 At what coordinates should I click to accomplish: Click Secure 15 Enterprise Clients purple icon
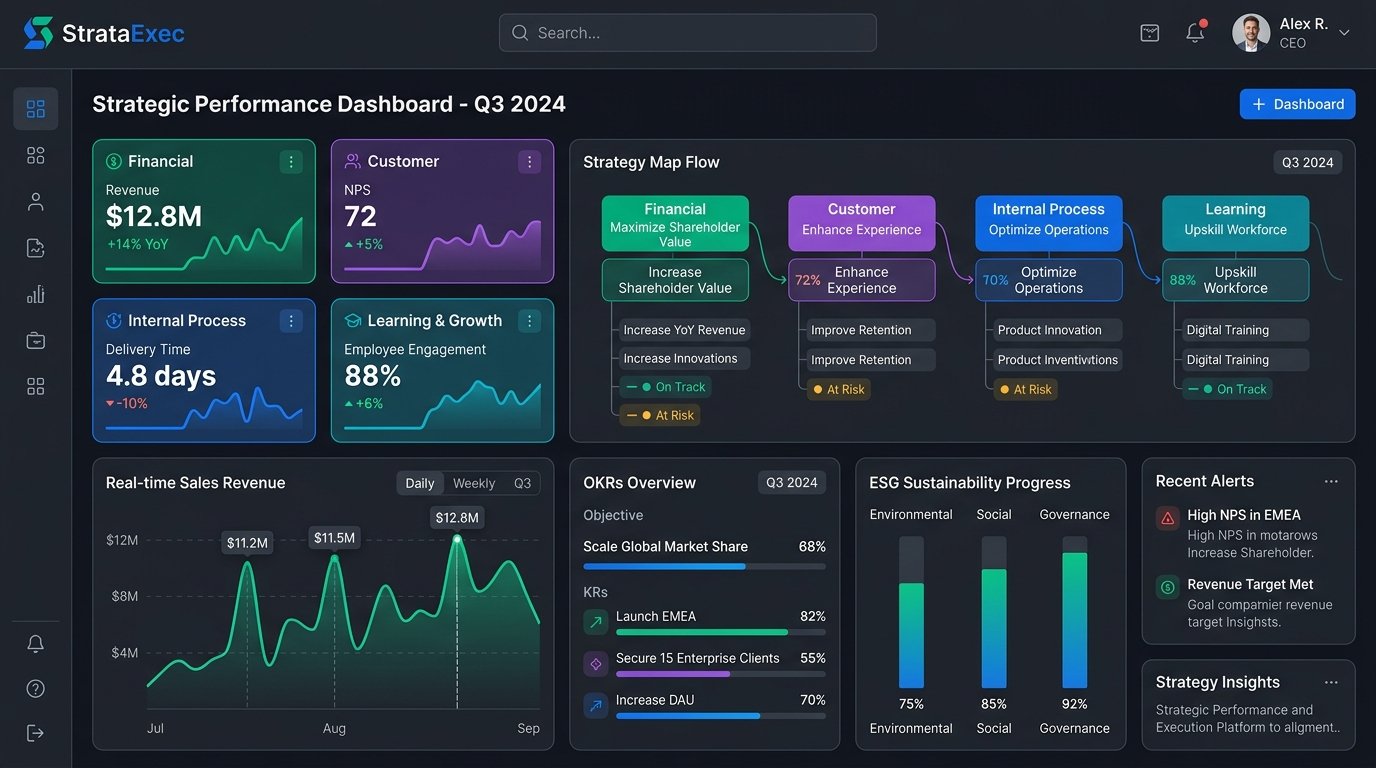point(596,664)
